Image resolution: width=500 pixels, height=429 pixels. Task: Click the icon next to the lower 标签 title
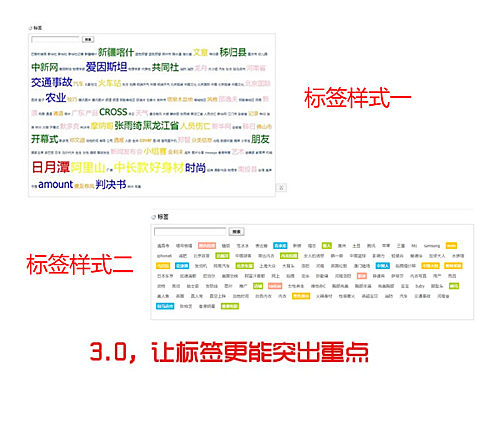click(153, 217)
